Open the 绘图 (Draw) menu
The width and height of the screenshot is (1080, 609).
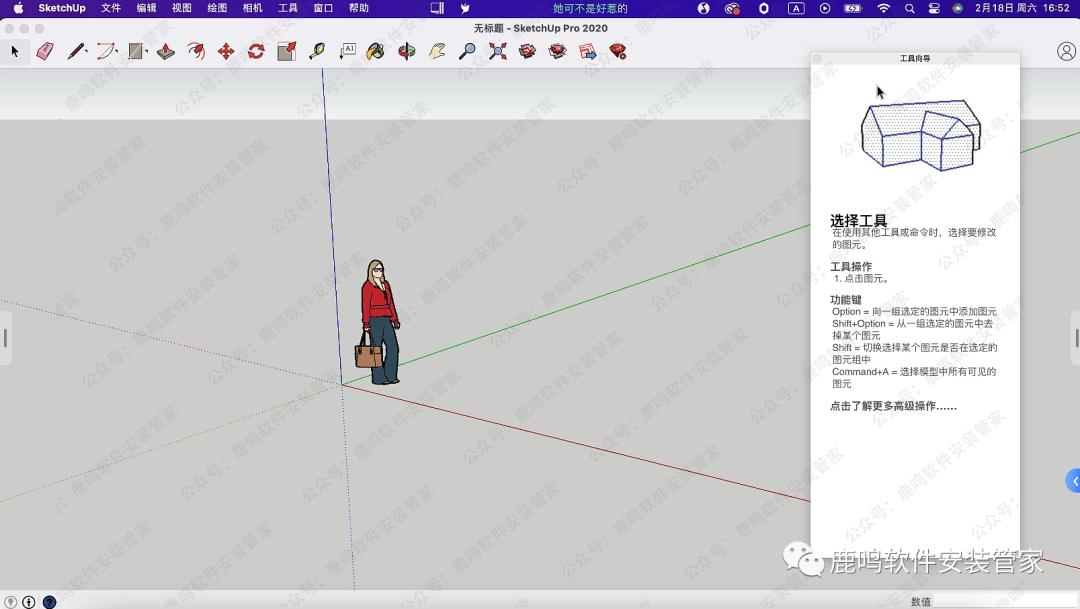click(x=217, y=8)
